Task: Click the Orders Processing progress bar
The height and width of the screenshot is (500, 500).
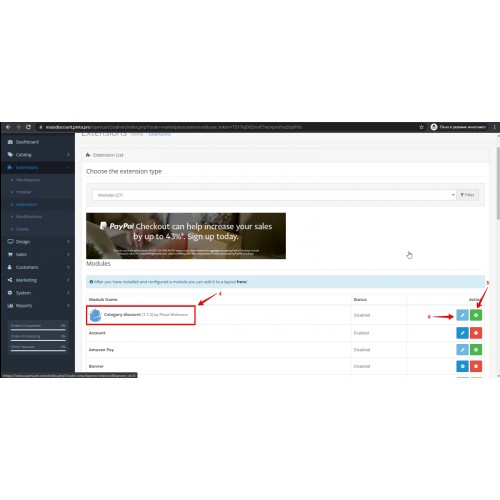Action: point(38,340)
